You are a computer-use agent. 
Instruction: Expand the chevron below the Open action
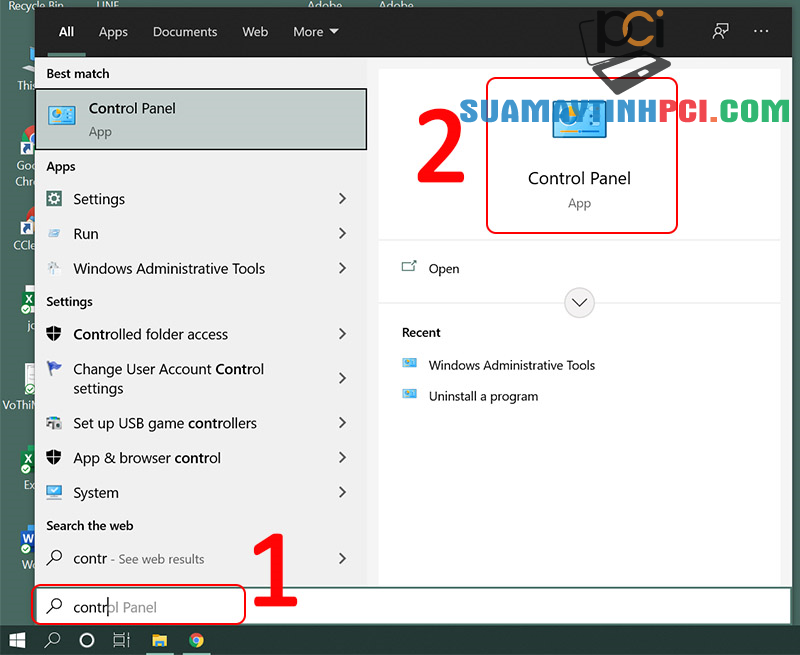(x=579, y=302)
